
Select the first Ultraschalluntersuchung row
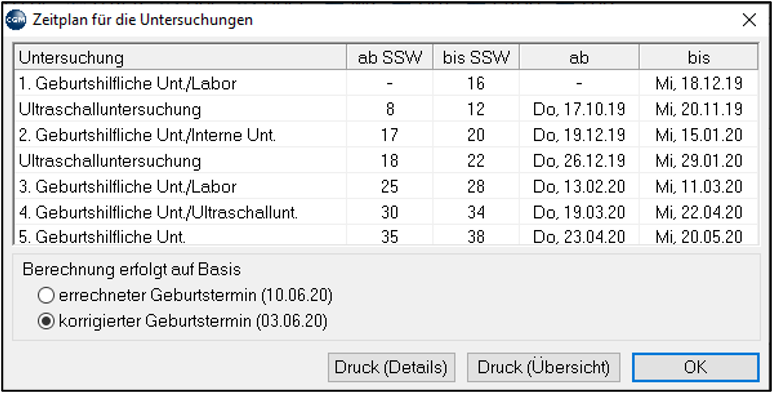point(386,109)
